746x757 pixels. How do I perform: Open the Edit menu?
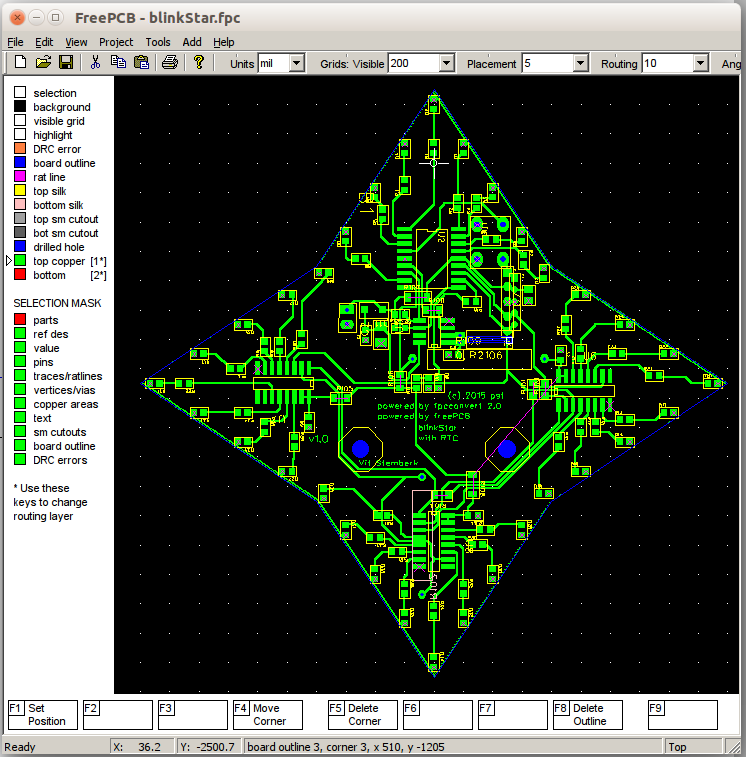44,42
